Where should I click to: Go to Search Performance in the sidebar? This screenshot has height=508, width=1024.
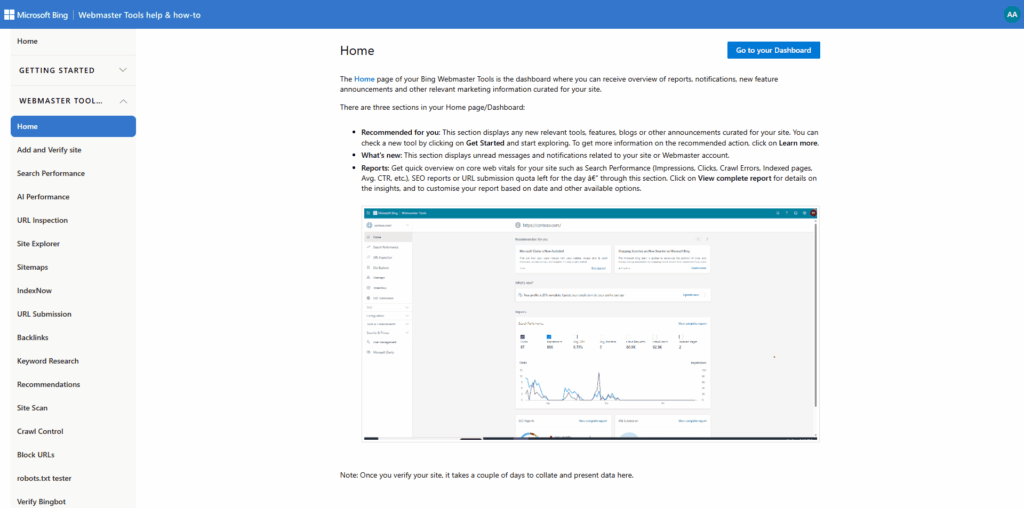click(51, 173)
